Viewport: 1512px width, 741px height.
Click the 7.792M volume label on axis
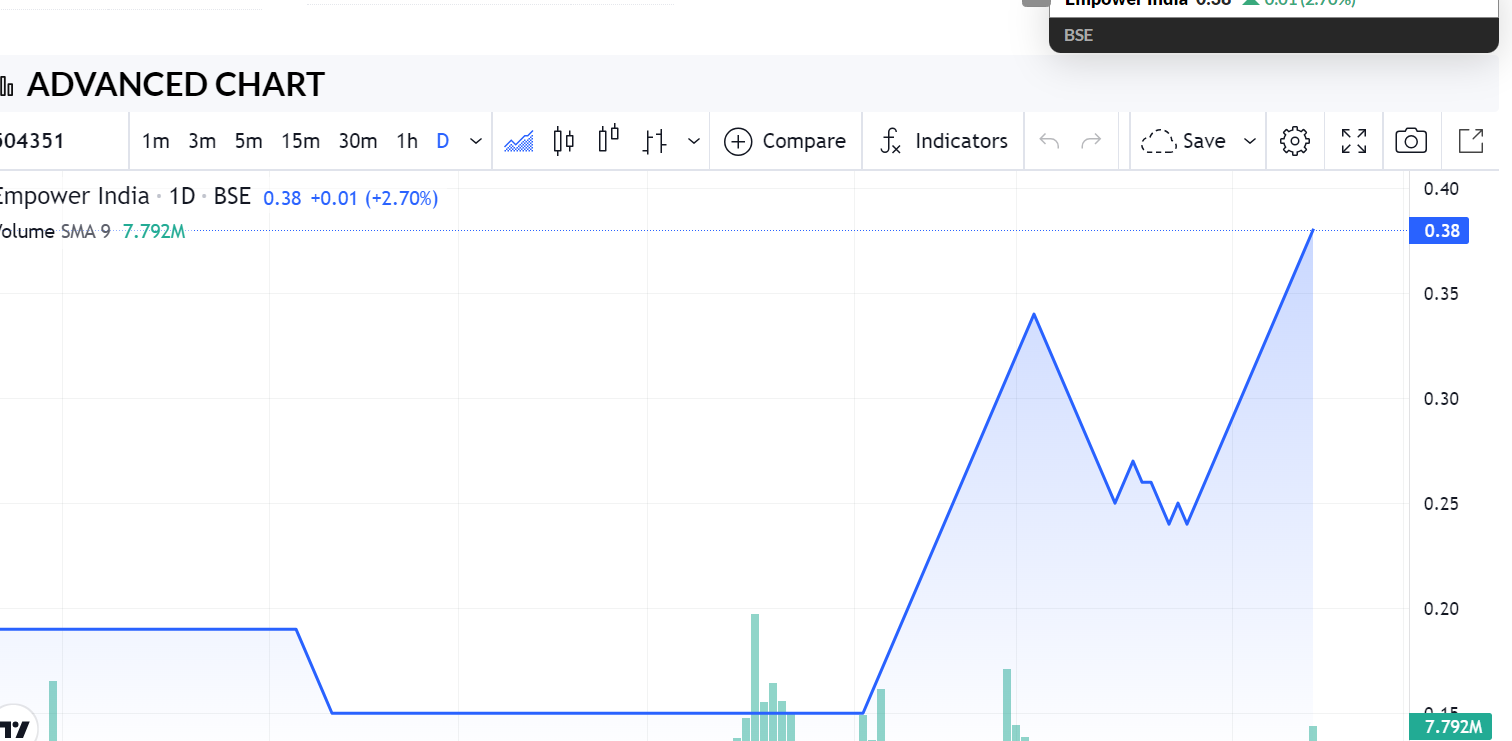pos(1451,726)
